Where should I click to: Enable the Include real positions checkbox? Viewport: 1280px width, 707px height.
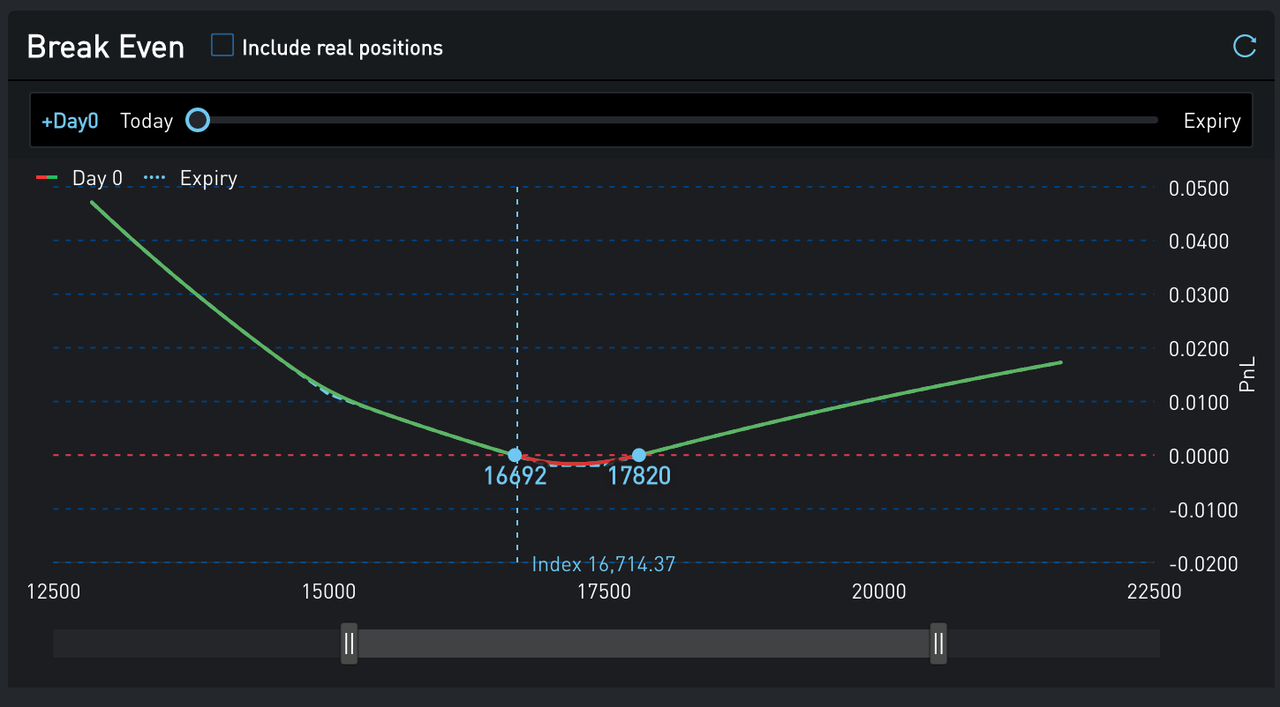(222, 46)
